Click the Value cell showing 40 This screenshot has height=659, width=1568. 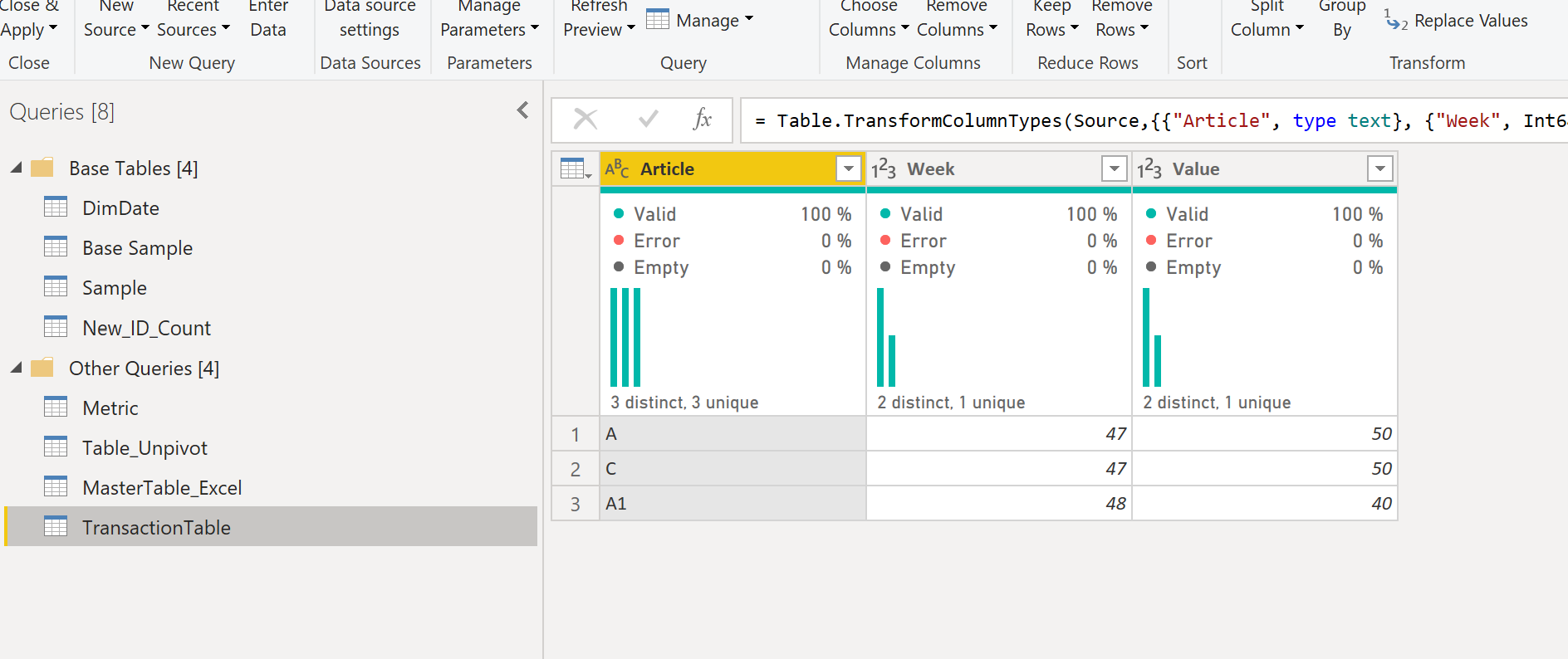(x=1265, y=504)
